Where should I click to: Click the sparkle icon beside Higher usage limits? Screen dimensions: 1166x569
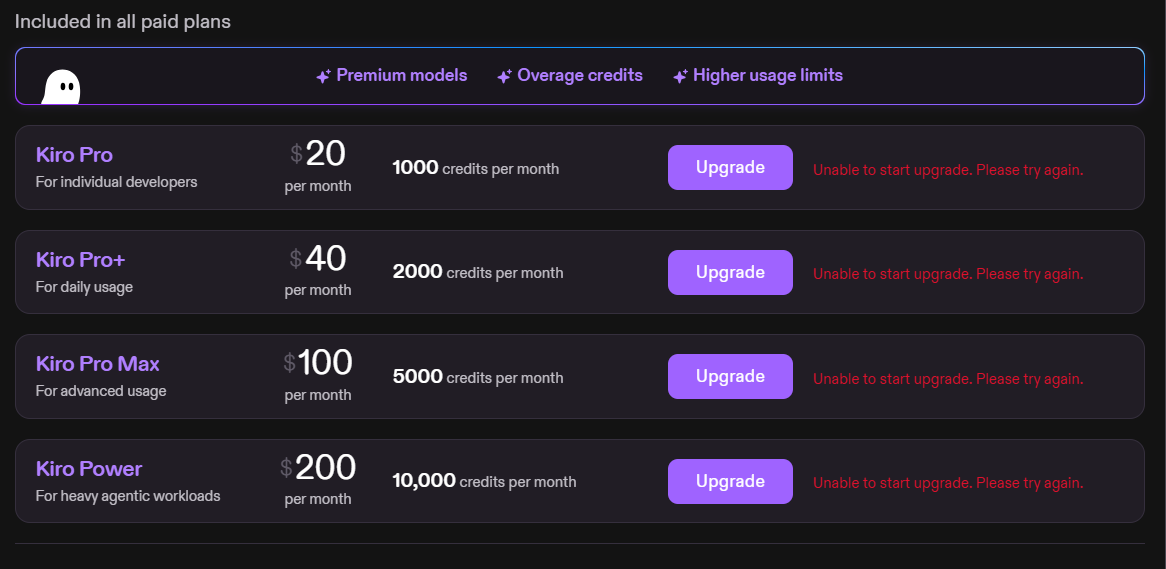pyautogui.click(x=680, y=77)
